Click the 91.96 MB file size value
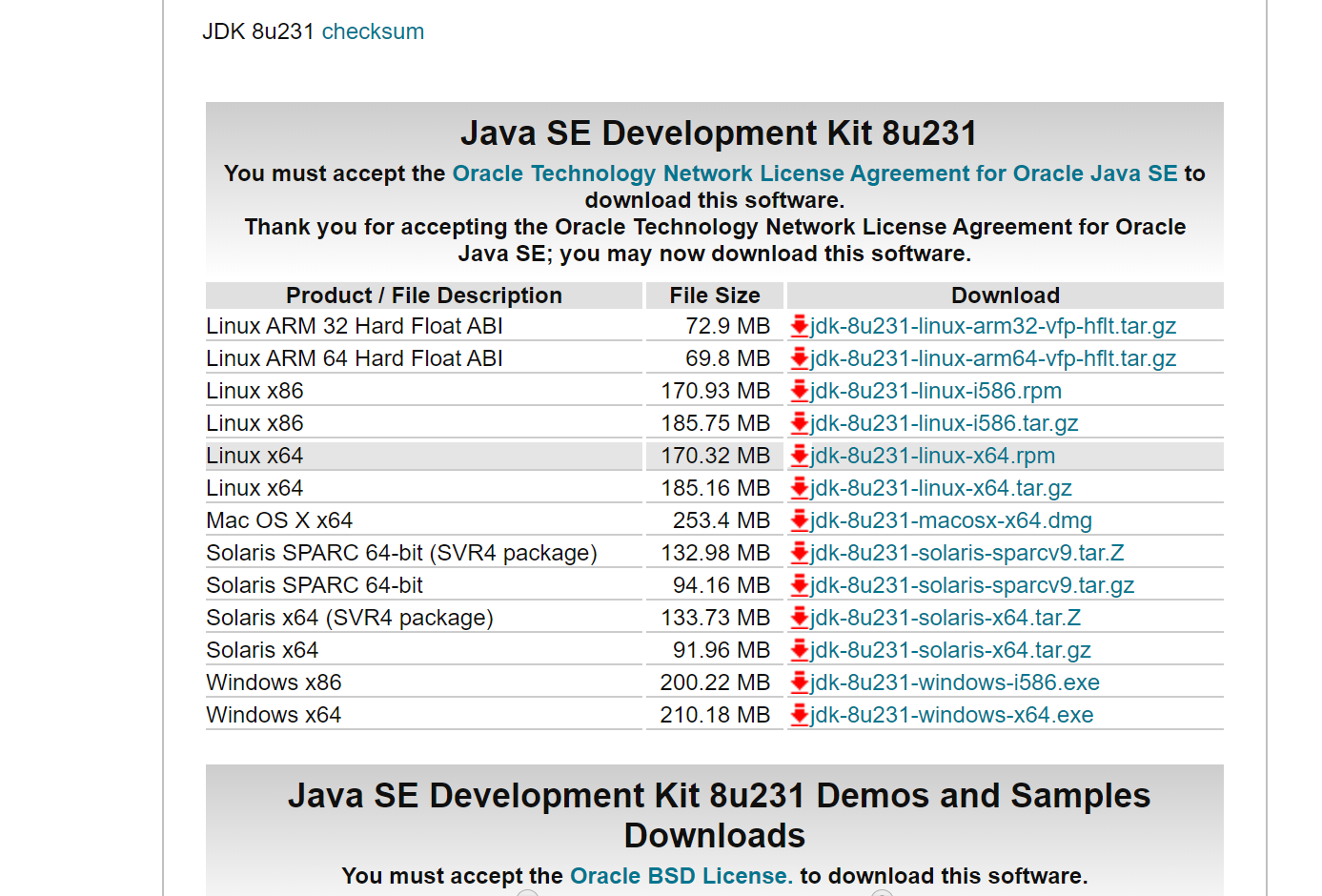 (x=722, y=650)
